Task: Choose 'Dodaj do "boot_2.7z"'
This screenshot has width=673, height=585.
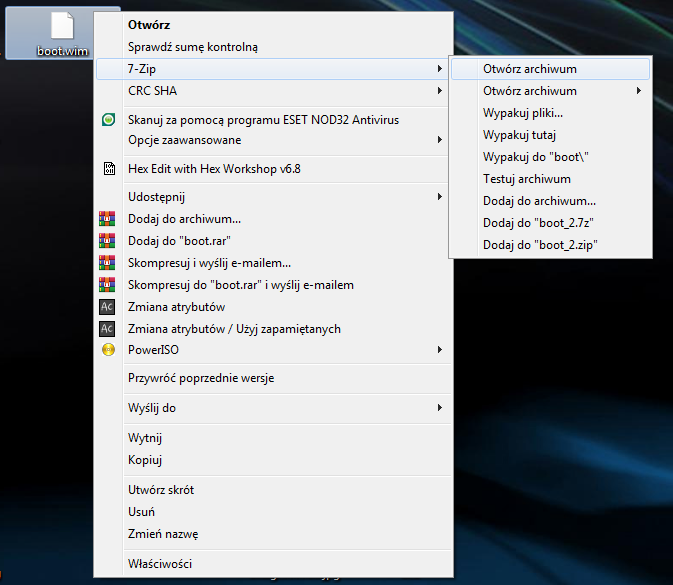Action: (550, 223)
